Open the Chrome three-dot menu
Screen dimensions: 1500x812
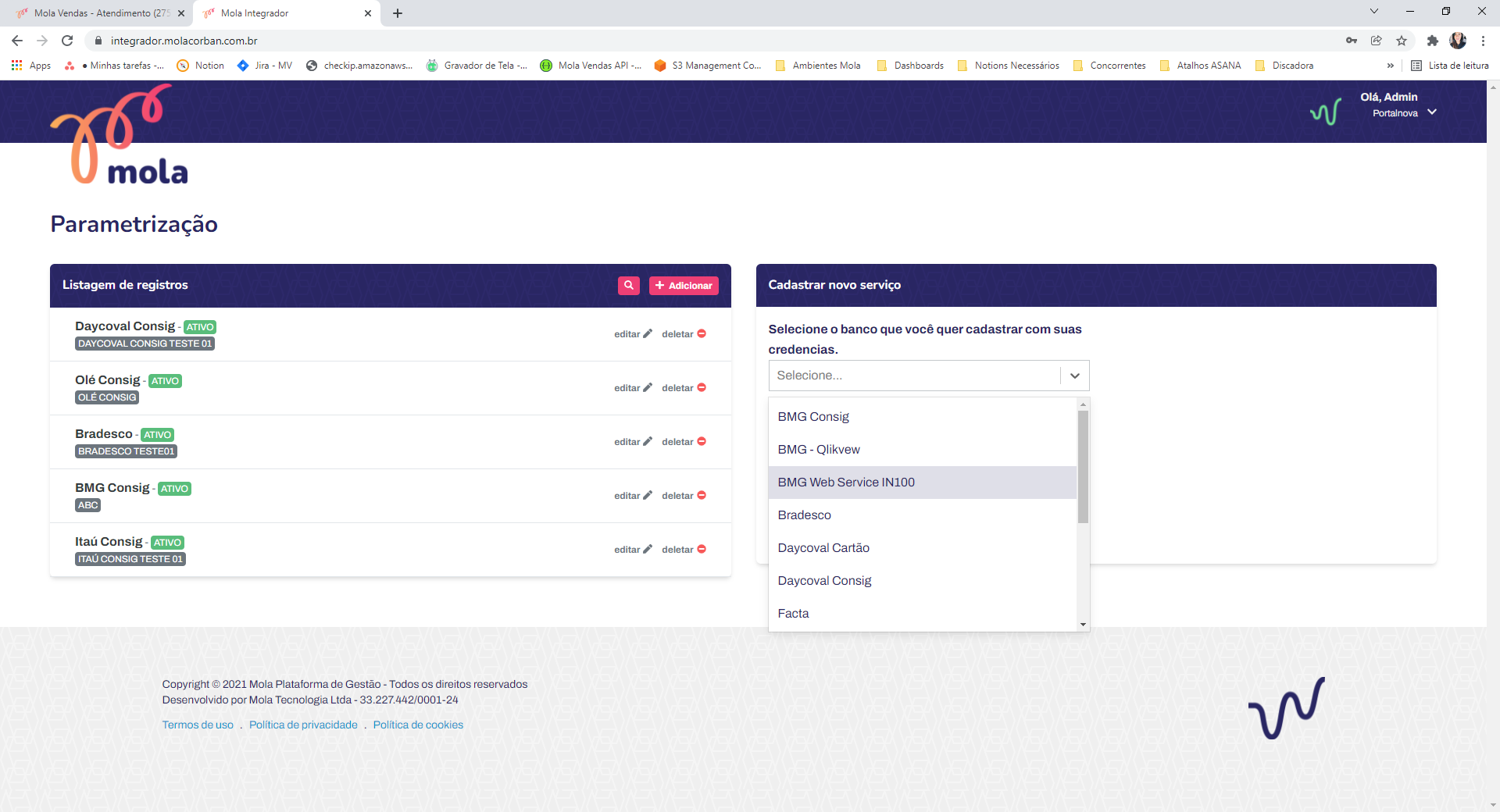(x=1483, y=41)
